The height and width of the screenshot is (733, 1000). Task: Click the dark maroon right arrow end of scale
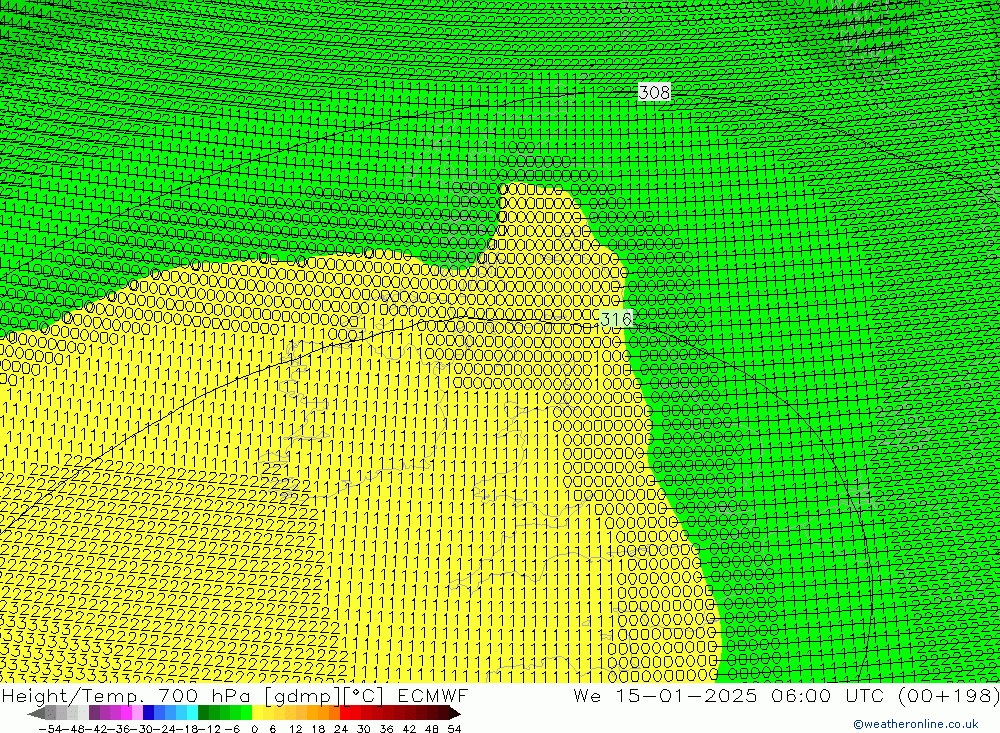coord(455,714)
